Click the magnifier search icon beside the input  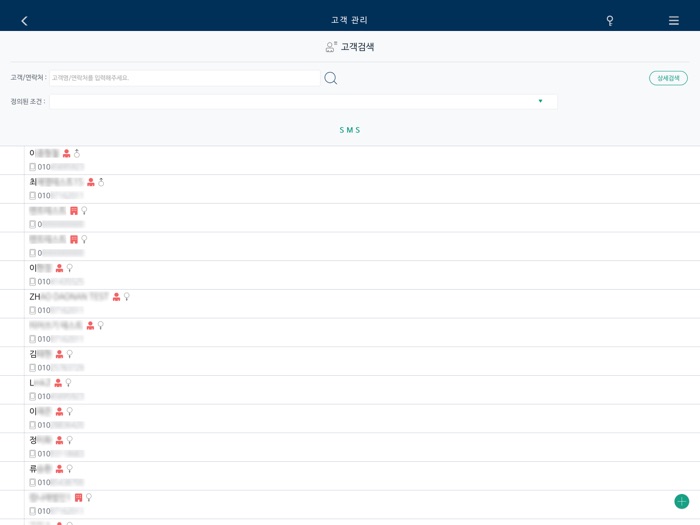point(331,78)
